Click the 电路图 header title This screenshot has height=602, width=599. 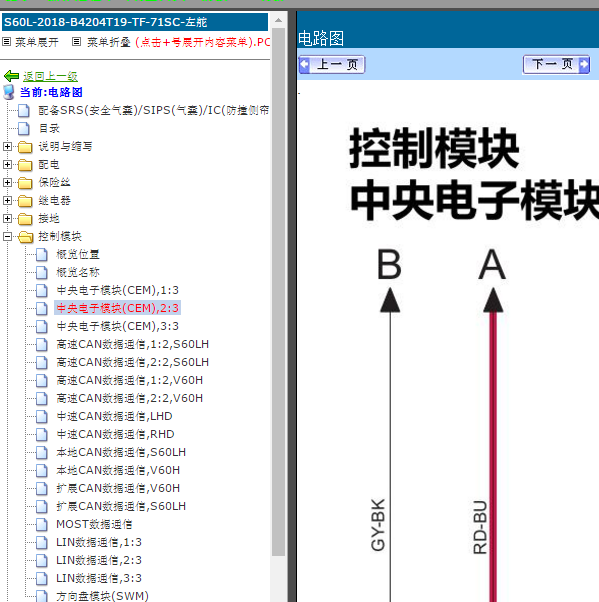tap(321, 38)
